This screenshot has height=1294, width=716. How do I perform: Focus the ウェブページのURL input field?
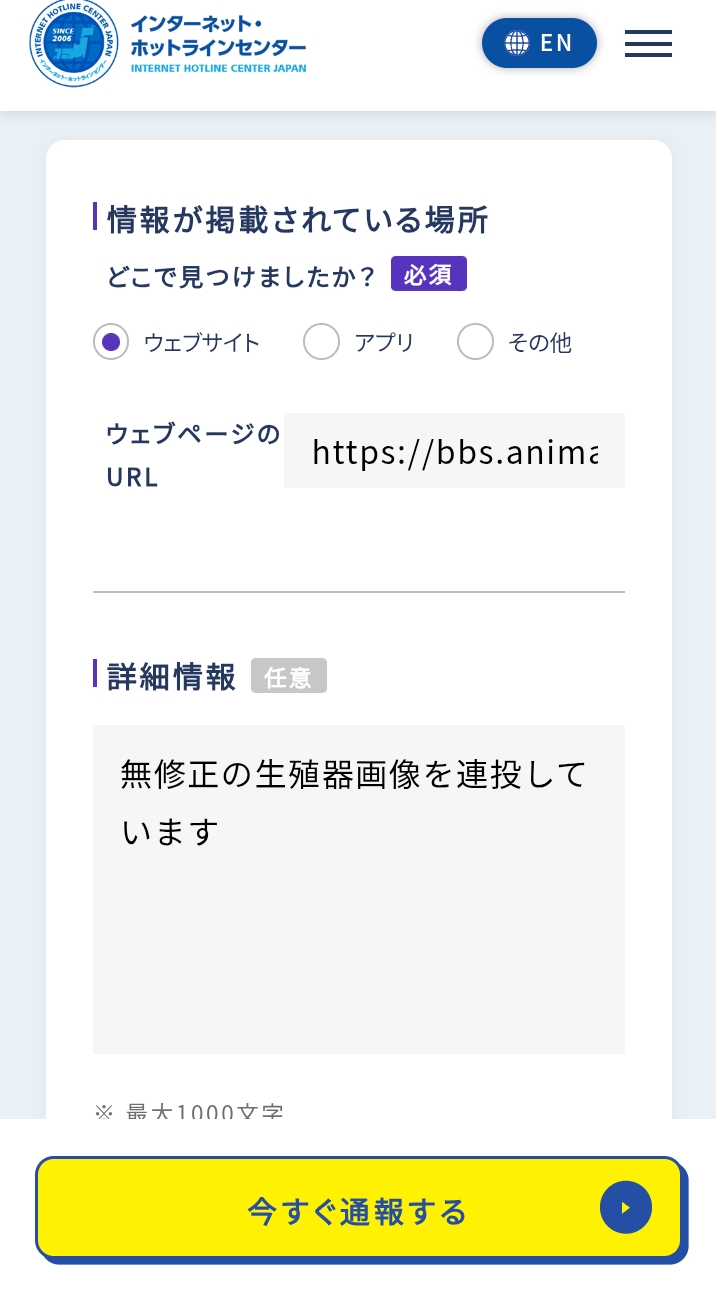click(454, 451)
